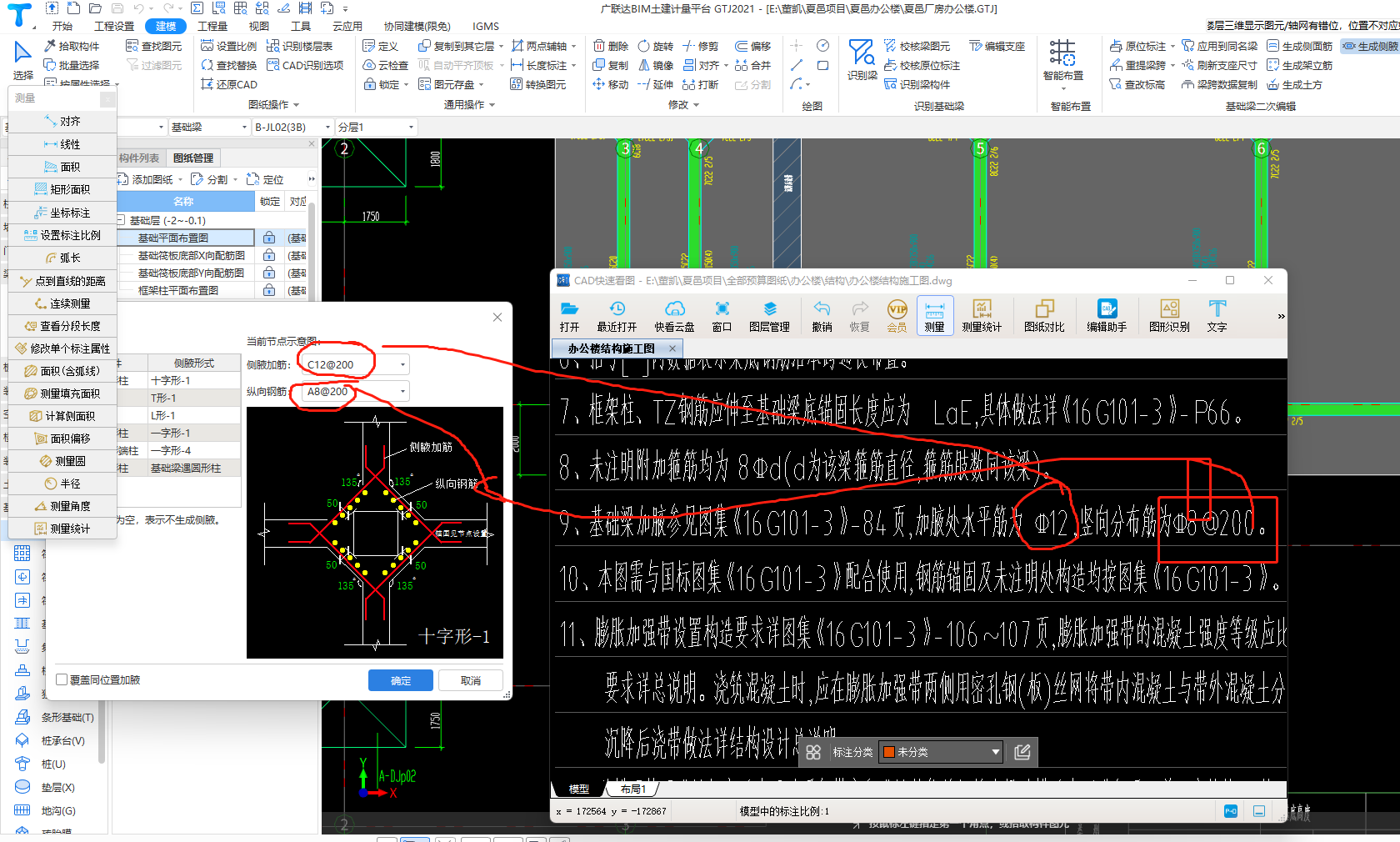The image size is (1400, 842).
Task: Switch to 构件列表 panel tab
Action: [x=139, y=158]
